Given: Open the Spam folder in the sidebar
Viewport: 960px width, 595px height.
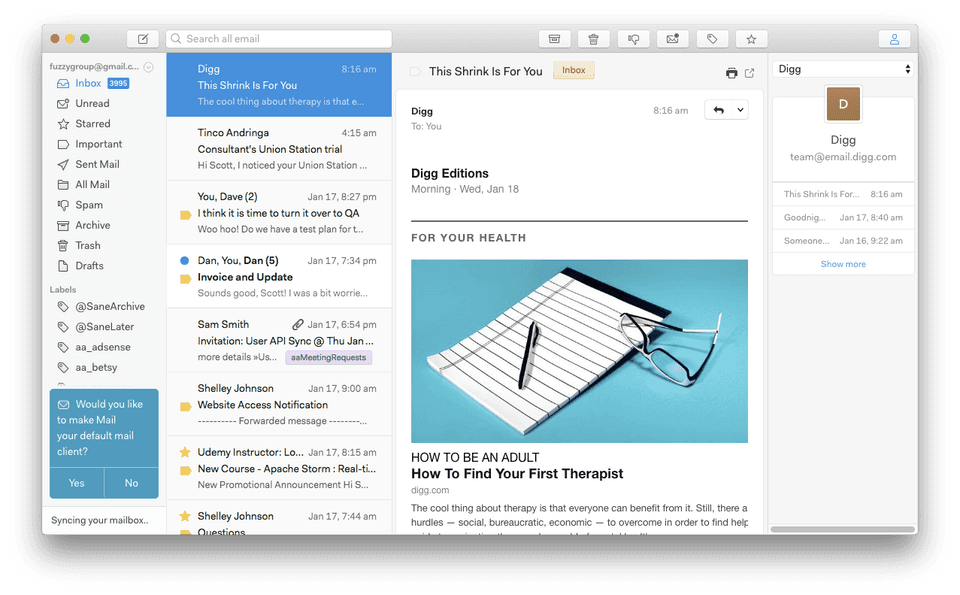Looking at the screenshot, I should click(x=87, y=204).
